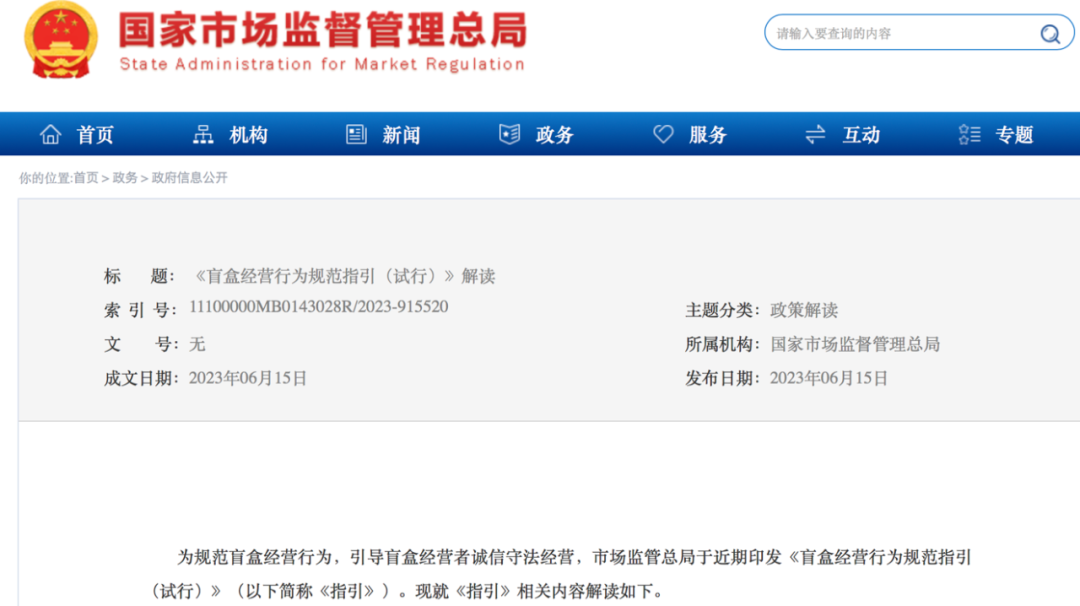Click the magnifier search icon
The image size is (1080, 606).
[x=1049, y=34]
